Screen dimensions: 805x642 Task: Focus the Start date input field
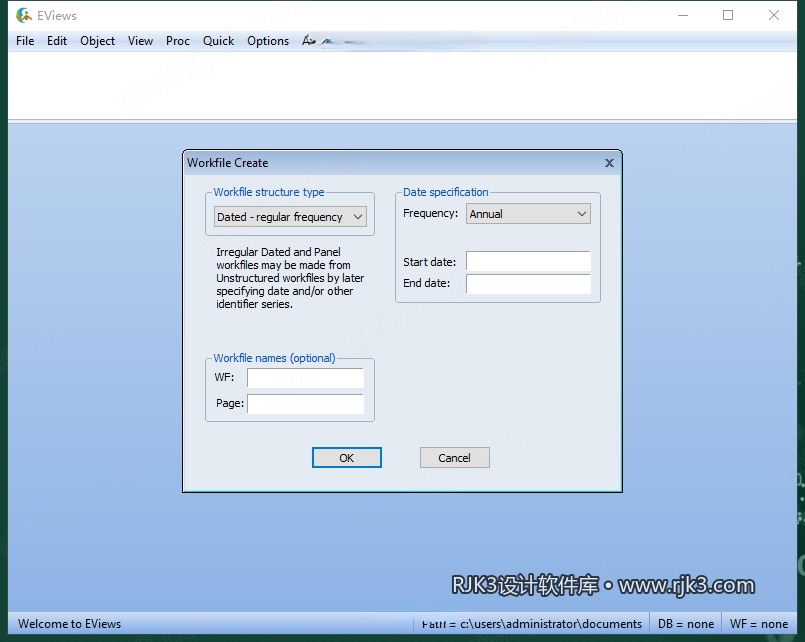(x=528, y=261)
